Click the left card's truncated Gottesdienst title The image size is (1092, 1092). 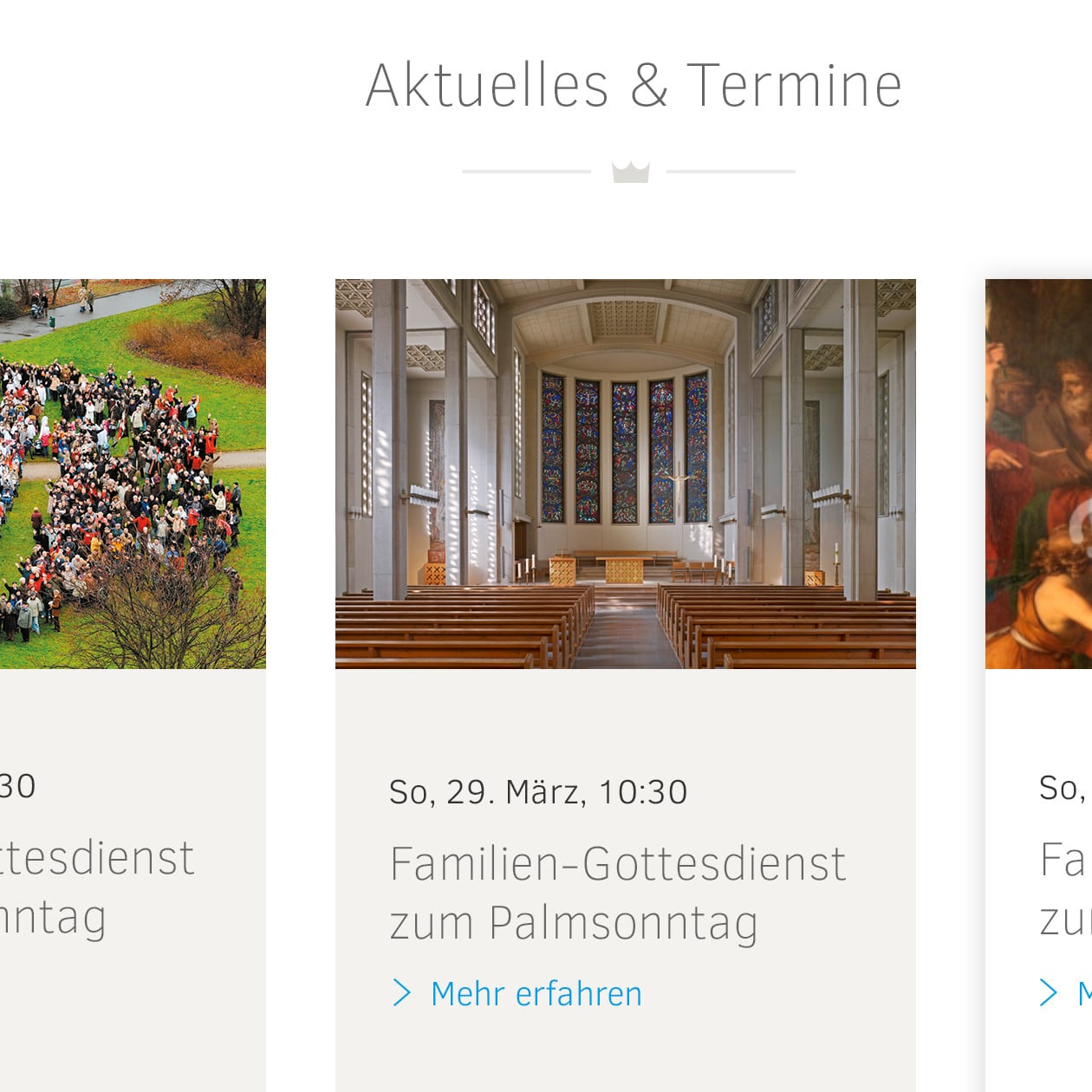coord(97,887)
